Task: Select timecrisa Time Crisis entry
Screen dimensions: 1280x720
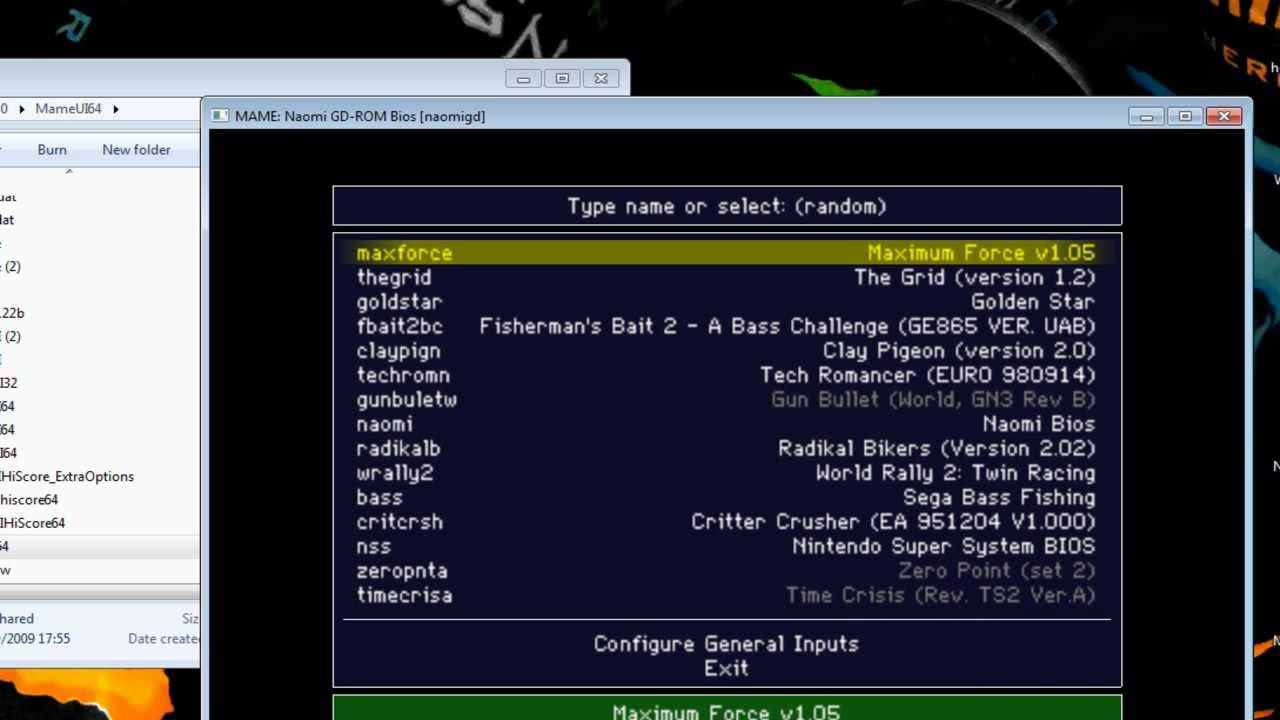Action: [726, 596]
